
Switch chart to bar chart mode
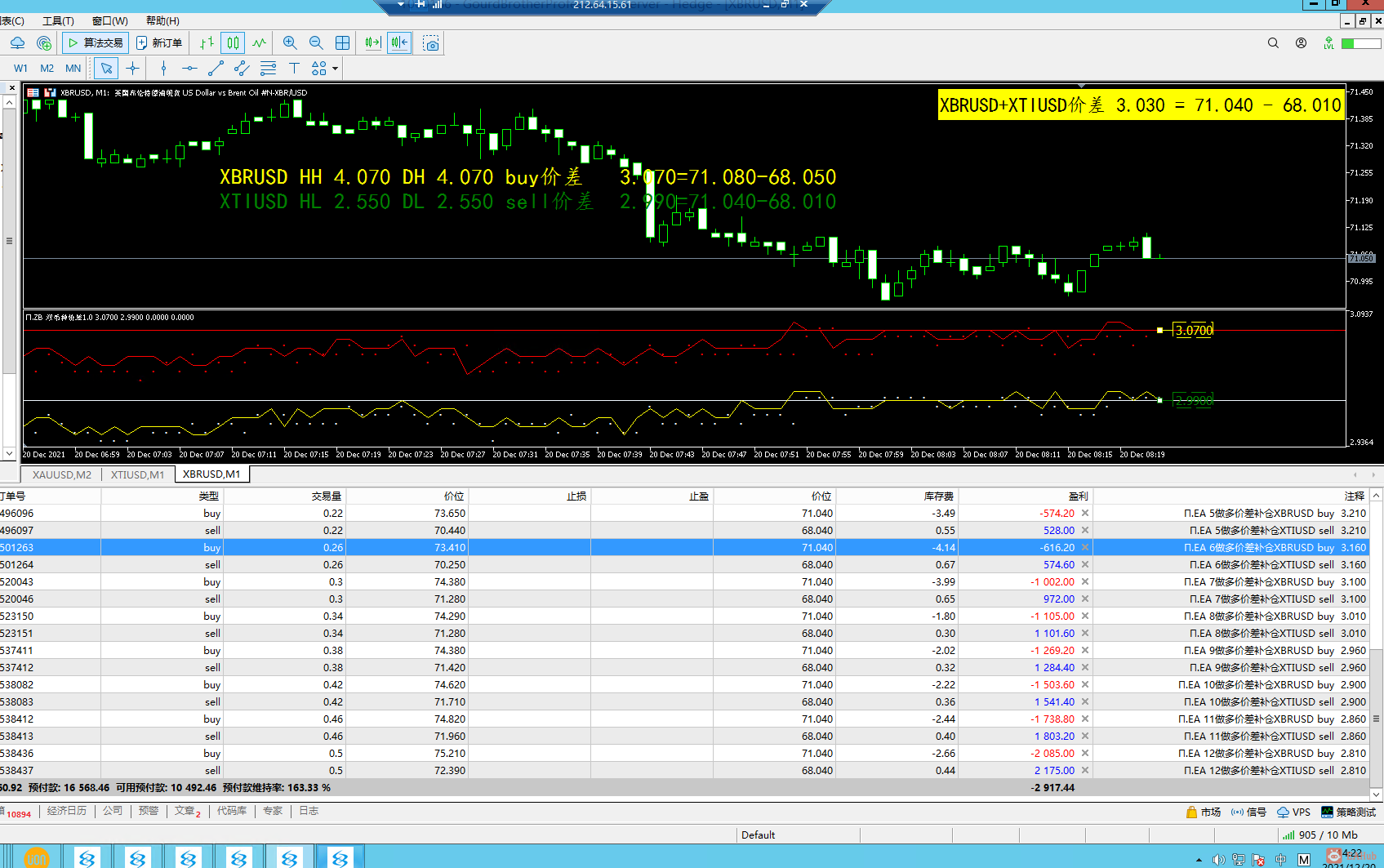coord(207,43)
